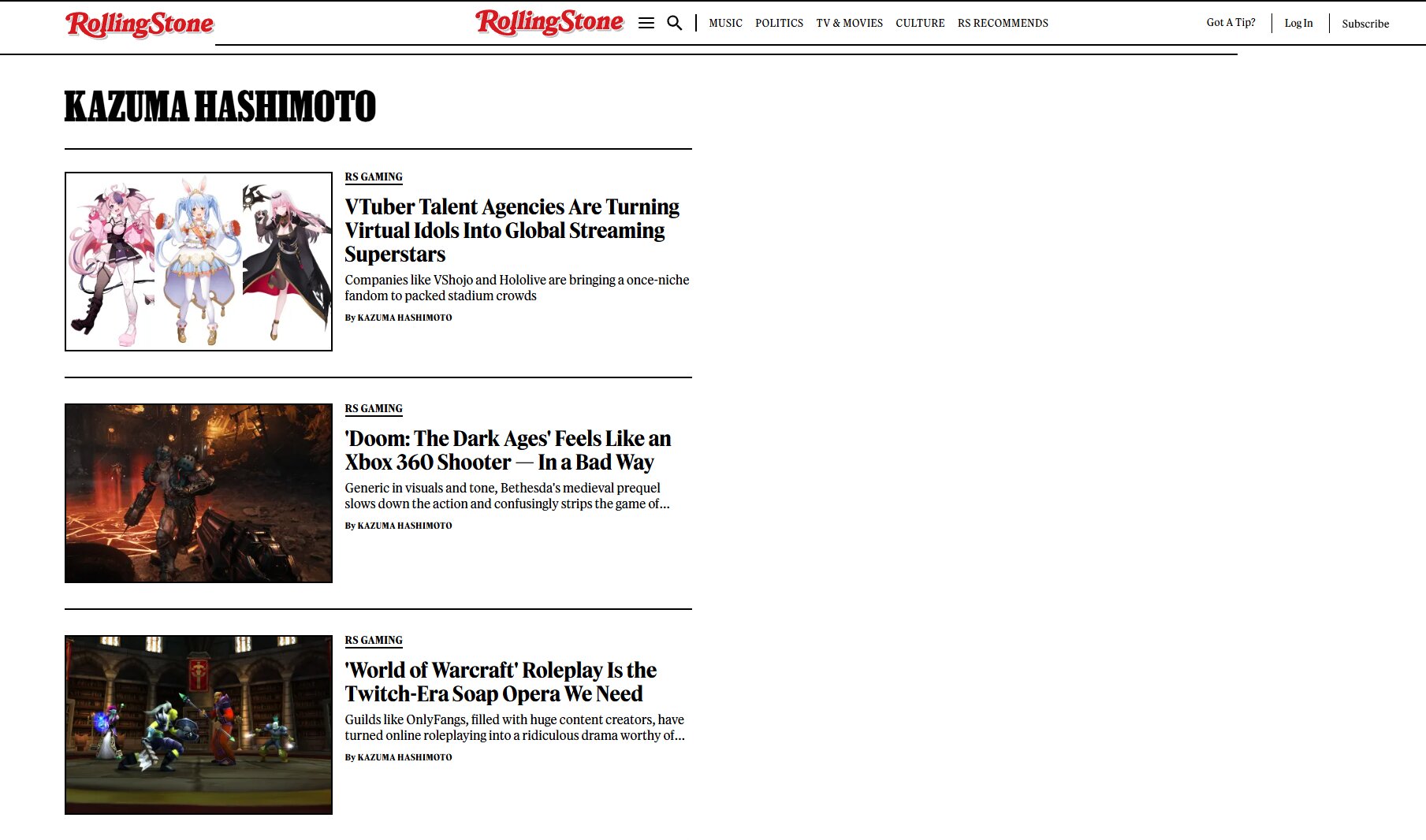
Task: Click the KAZUMA HASHIMOTO page heading
Action: point(220,106)
